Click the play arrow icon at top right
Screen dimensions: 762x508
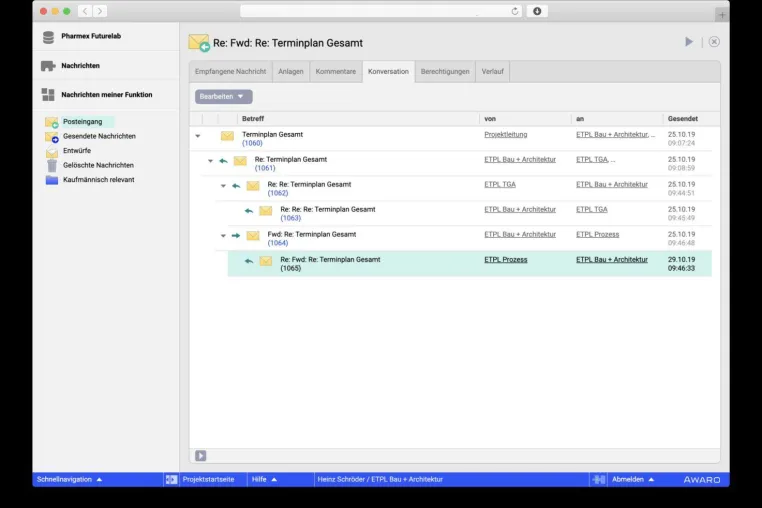(x=689, y=42)
